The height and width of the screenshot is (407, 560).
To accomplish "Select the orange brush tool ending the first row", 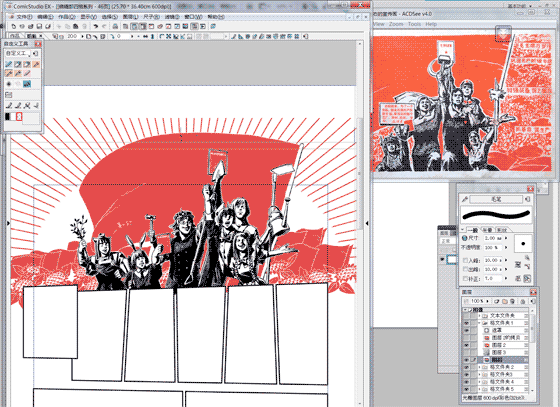I will point(36,64).
